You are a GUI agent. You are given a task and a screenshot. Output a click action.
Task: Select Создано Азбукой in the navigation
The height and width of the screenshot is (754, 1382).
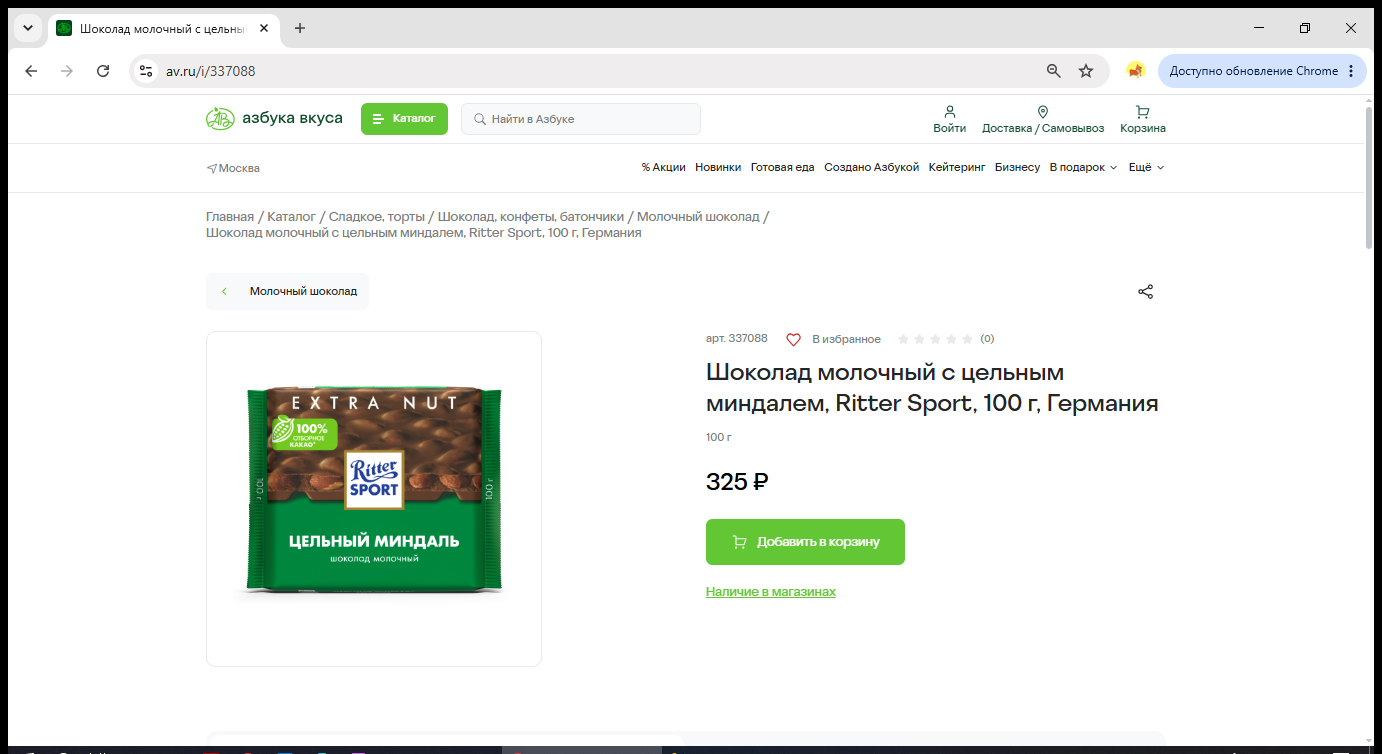tap(871, 167)
